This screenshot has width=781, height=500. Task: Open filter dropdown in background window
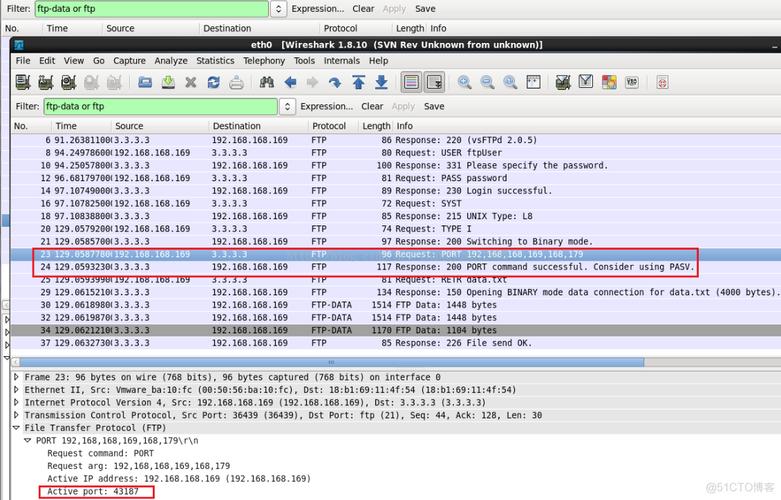point(278,9)
